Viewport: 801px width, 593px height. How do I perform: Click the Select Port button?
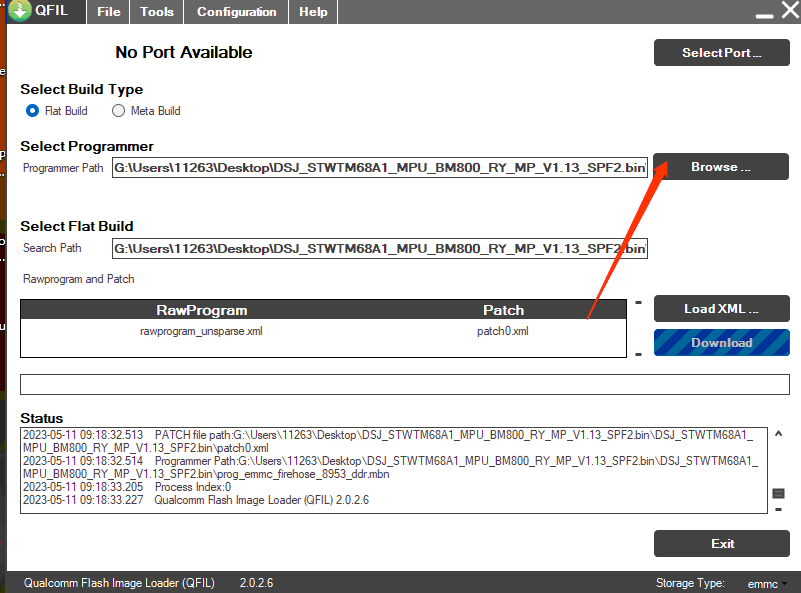tap(721, 53)
